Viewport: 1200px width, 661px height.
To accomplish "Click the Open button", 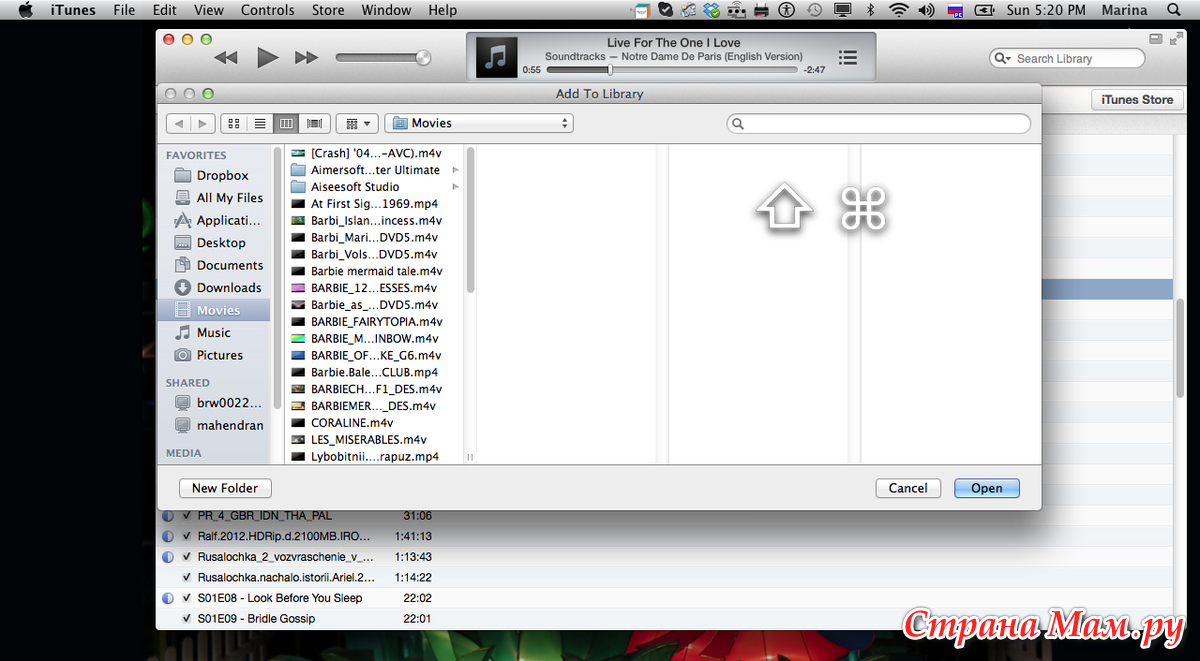I will (x=987, y=488).
